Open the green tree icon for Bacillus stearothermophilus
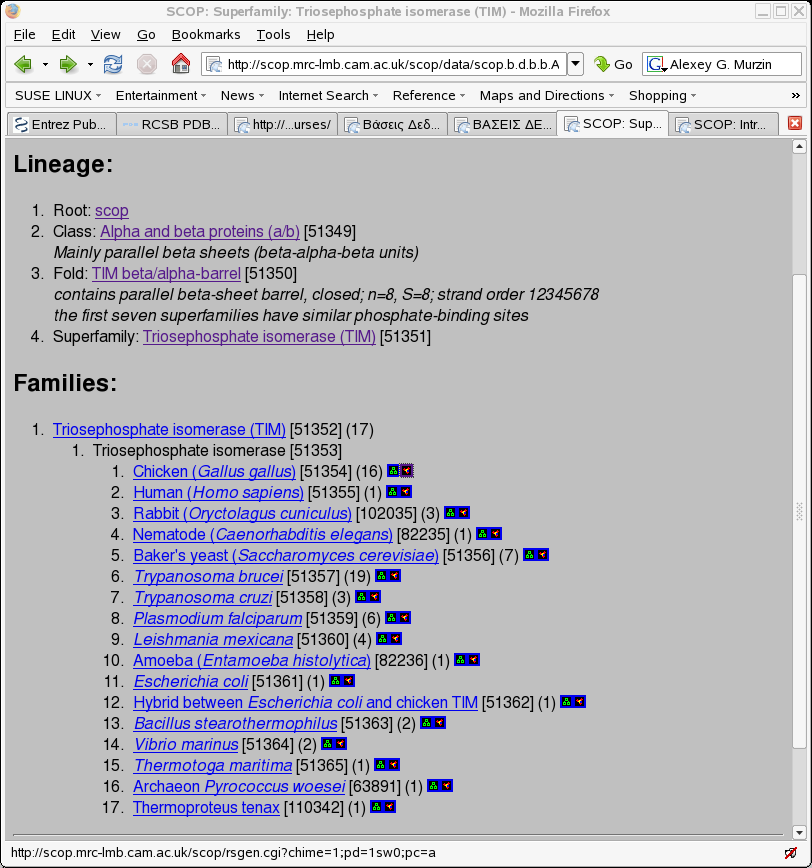The image size is (812, 868). (x=427, y=723)
